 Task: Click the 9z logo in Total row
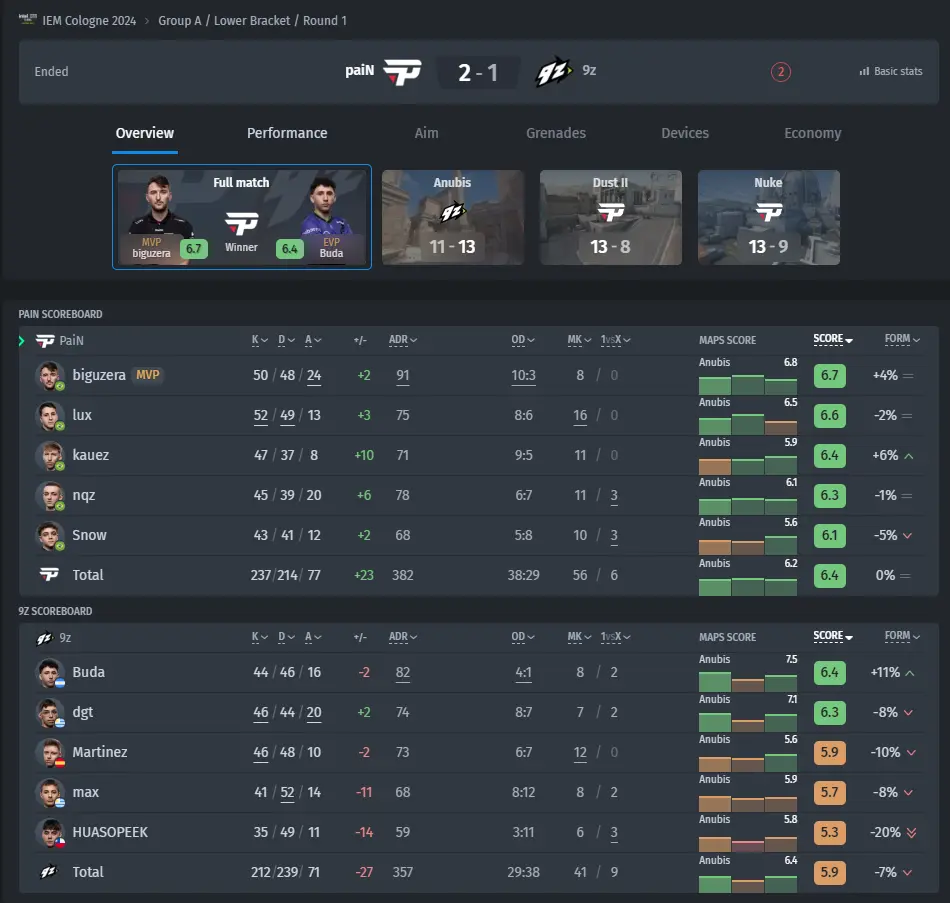(x=48, y=871)
